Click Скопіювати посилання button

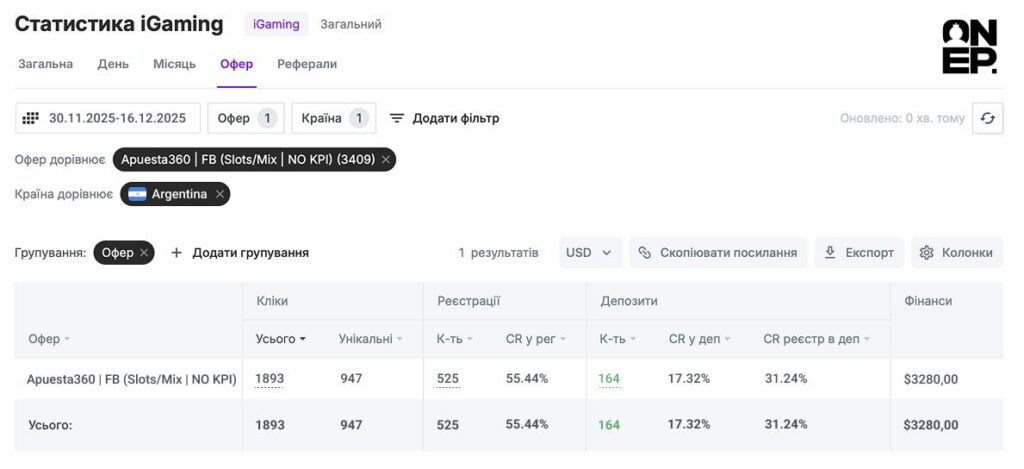coord(718,253)
